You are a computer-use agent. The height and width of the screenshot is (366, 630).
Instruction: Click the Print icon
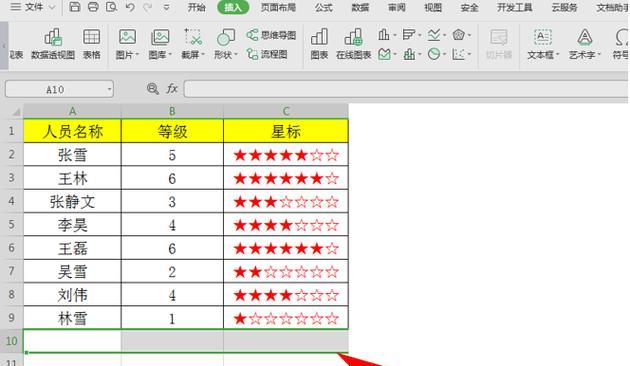point(93,7)
